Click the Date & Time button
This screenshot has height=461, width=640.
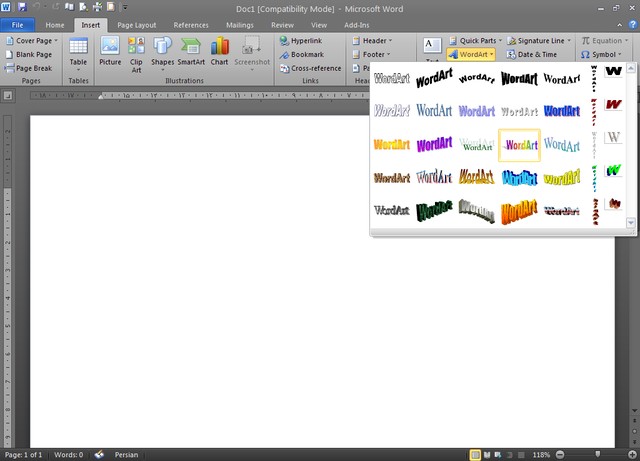pos(532,55)
